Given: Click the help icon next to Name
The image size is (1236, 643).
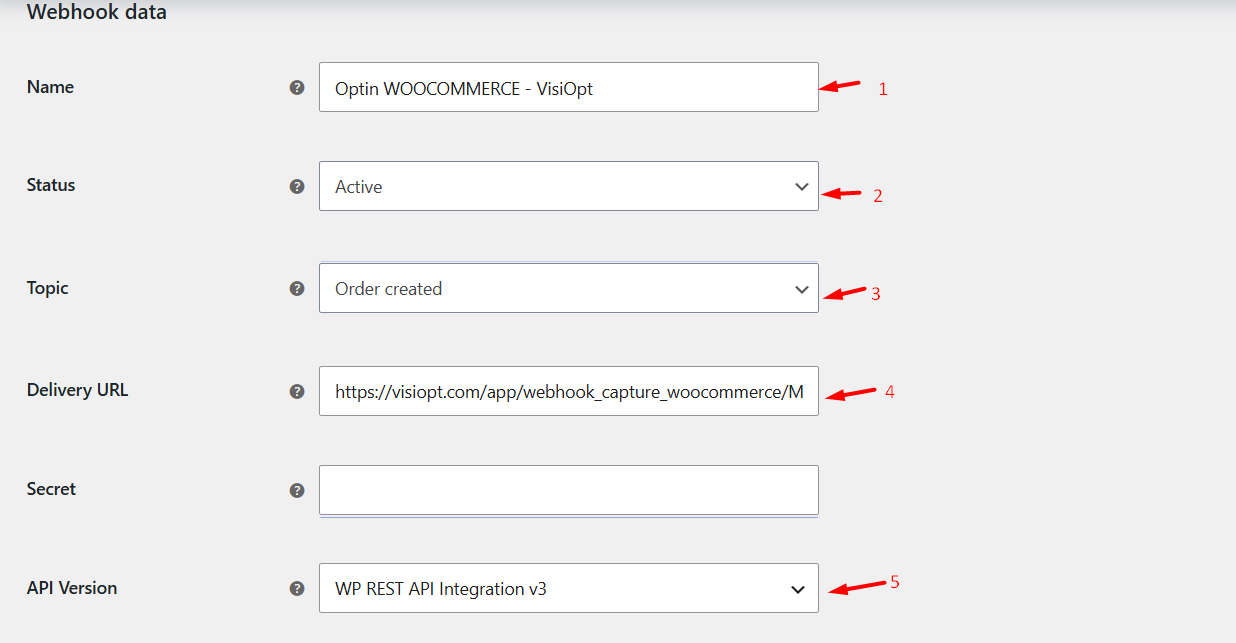Looking at the screenshot, I should click(297, 87).
